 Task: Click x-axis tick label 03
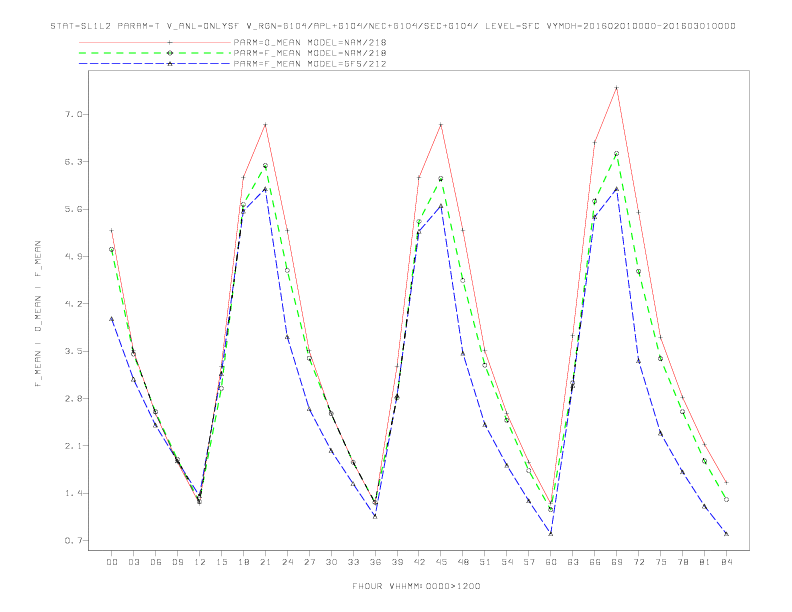[x=133, y=562]
